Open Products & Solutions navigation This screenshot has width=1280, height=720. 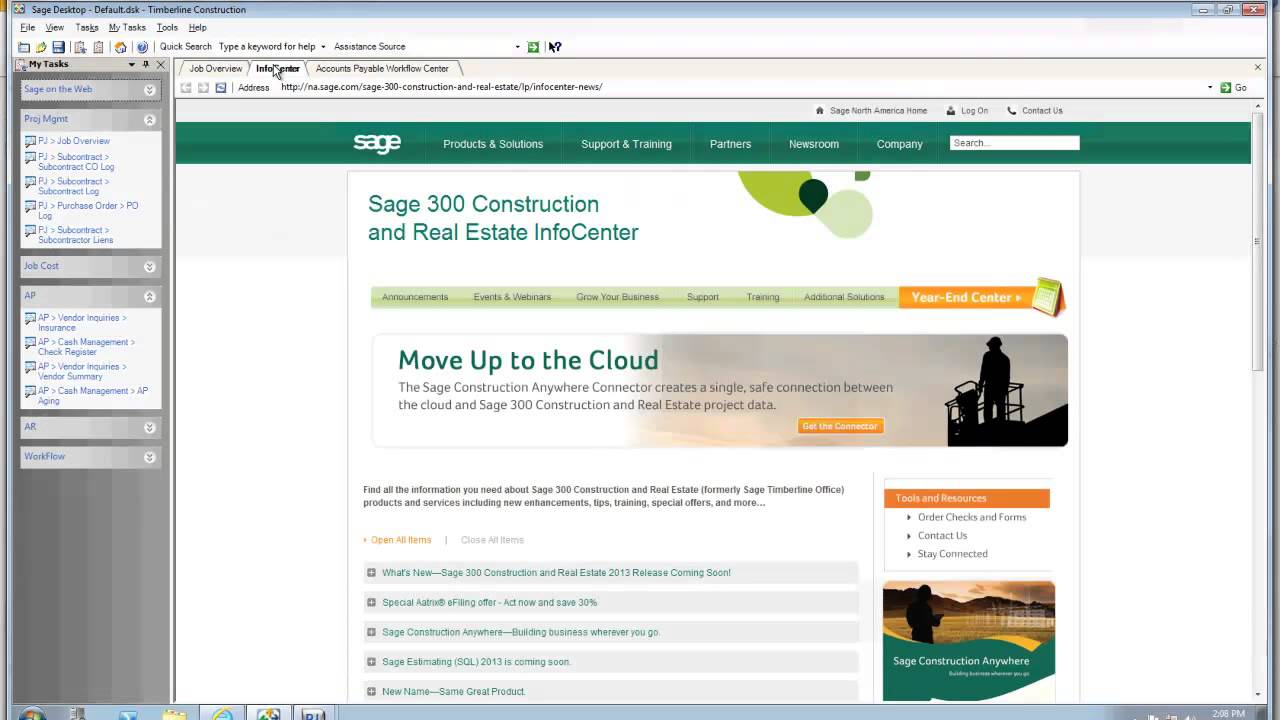[x=493, y=144]
